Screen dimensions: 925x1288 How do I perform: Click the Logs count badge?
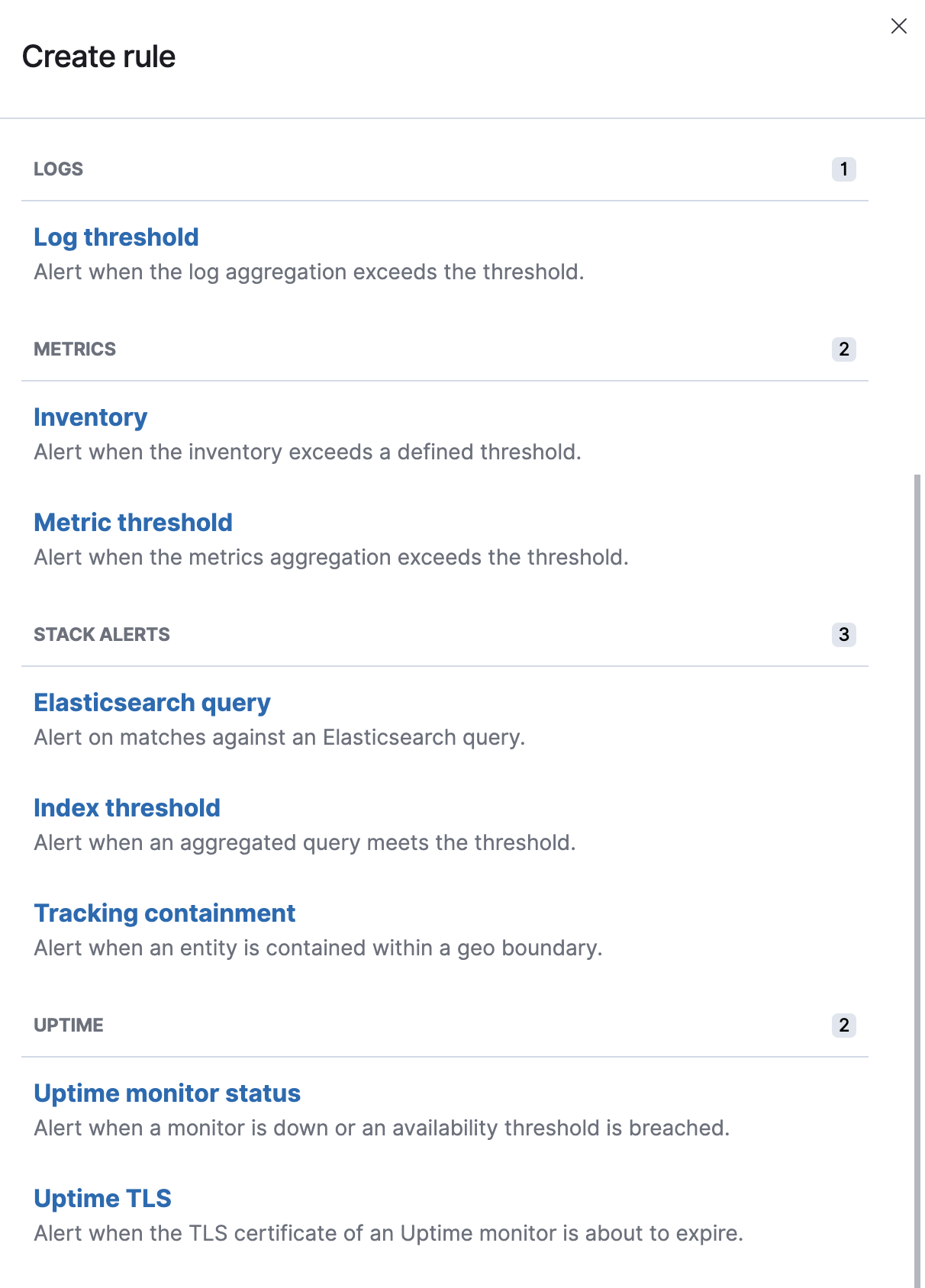click(x=843, y=169)
